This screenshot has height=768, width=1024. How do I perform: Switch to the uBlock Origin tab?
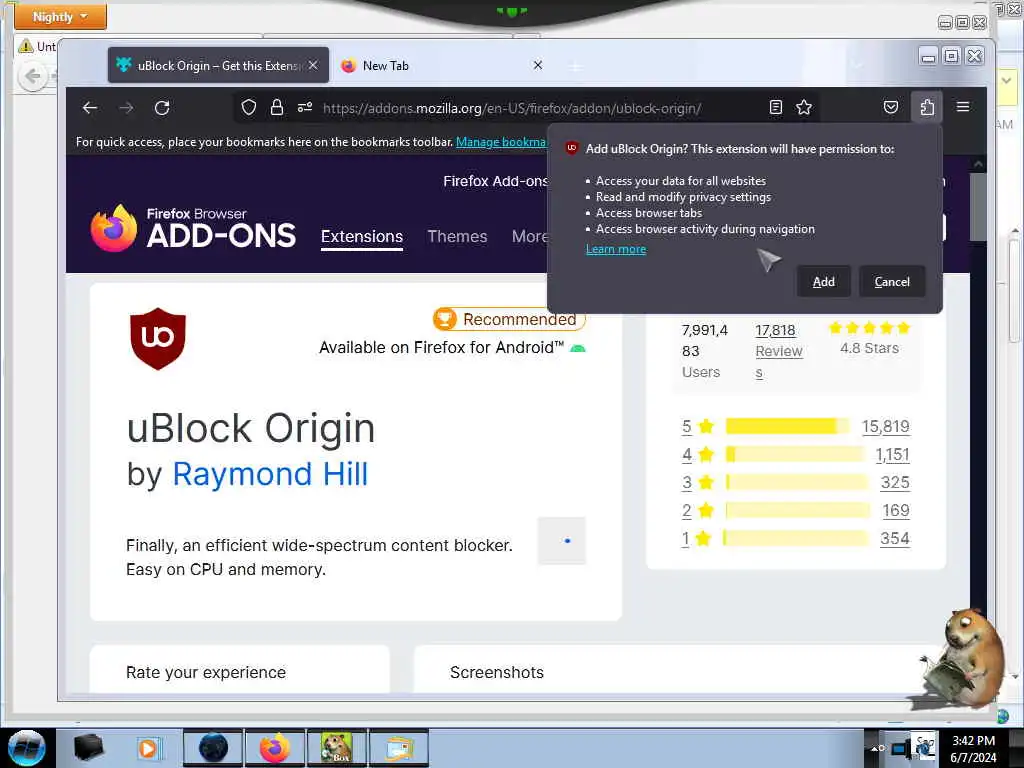point(218,65)
